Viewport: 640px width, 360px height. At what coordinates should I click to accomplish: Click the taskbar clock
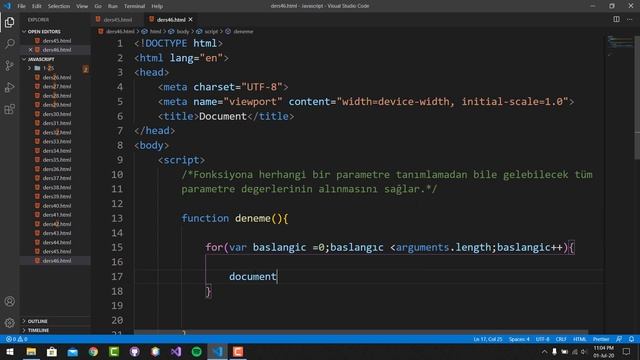tap(604, 352)
